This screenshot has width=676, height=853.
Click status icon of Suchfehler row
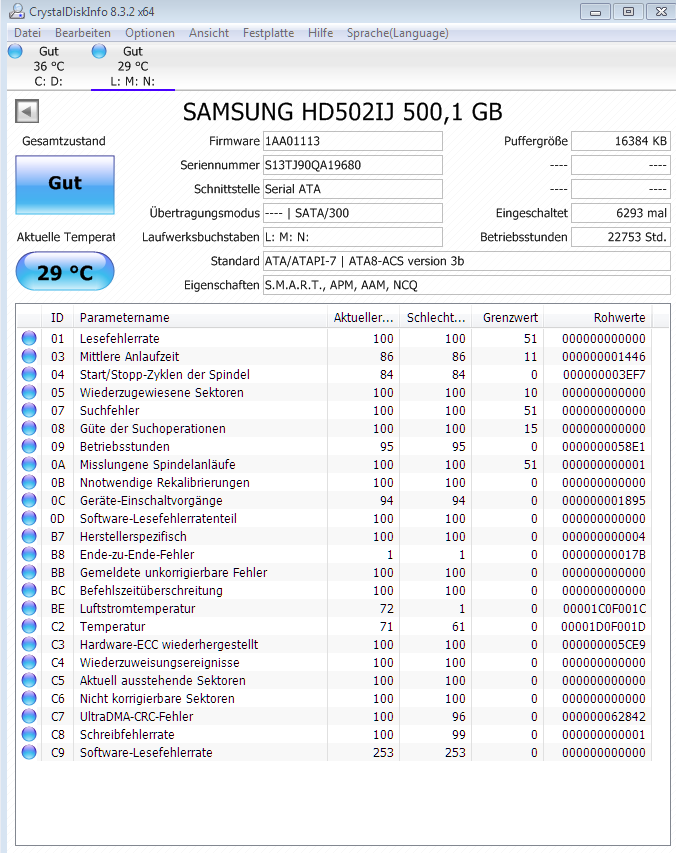pos(29,410)
